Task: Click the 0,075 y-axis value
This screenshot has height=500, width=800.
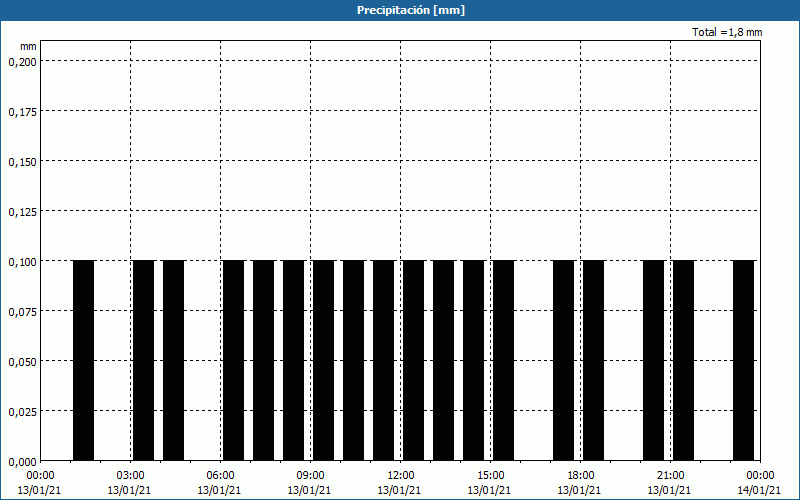Action: click(x=22, y=312)
